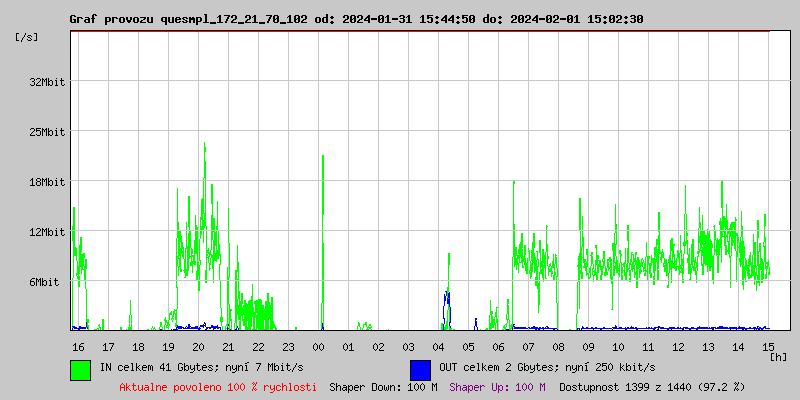Viewport: 800px width, 400px height.
Task: Click the 'Shaper Down: 100 M' label
Action: click(383, 387)
